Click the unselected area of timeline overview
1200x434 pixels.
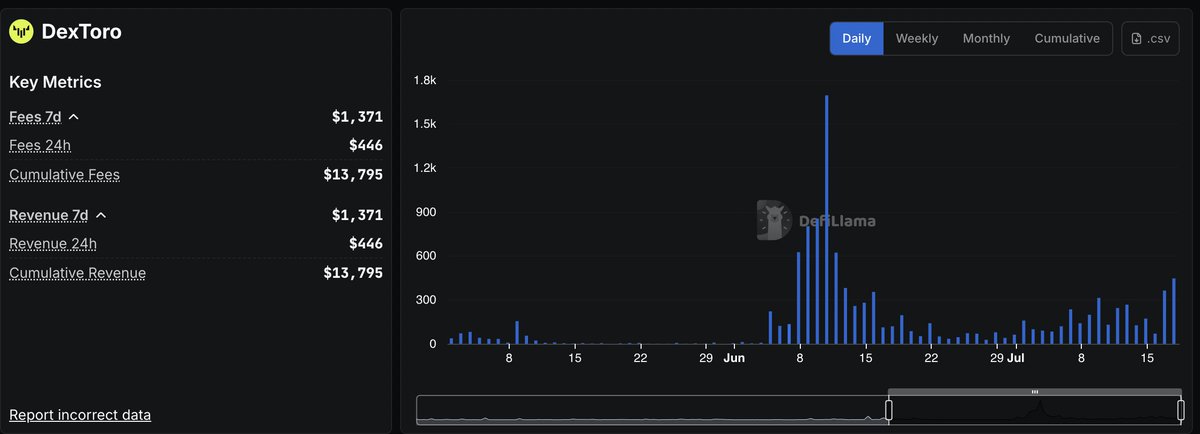(x=652, y=410)
